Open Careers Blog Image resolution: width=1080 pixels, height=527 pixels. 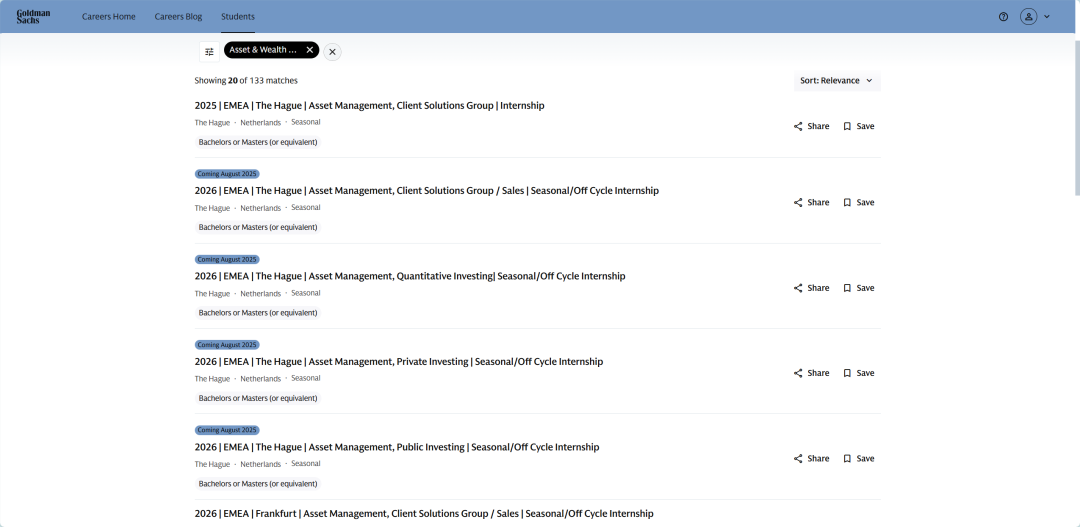tap(178, 17)
